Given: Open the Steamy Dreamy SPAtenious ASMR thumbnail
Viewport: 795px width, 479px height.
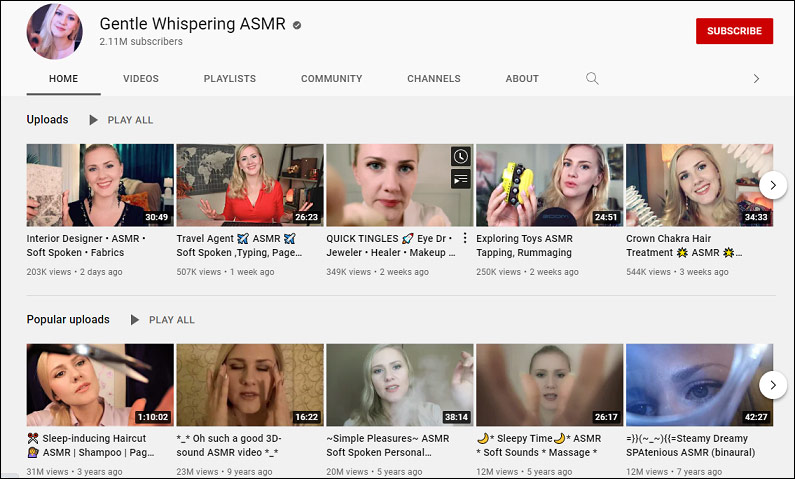Looking at the screenshot, I should 699,385.
